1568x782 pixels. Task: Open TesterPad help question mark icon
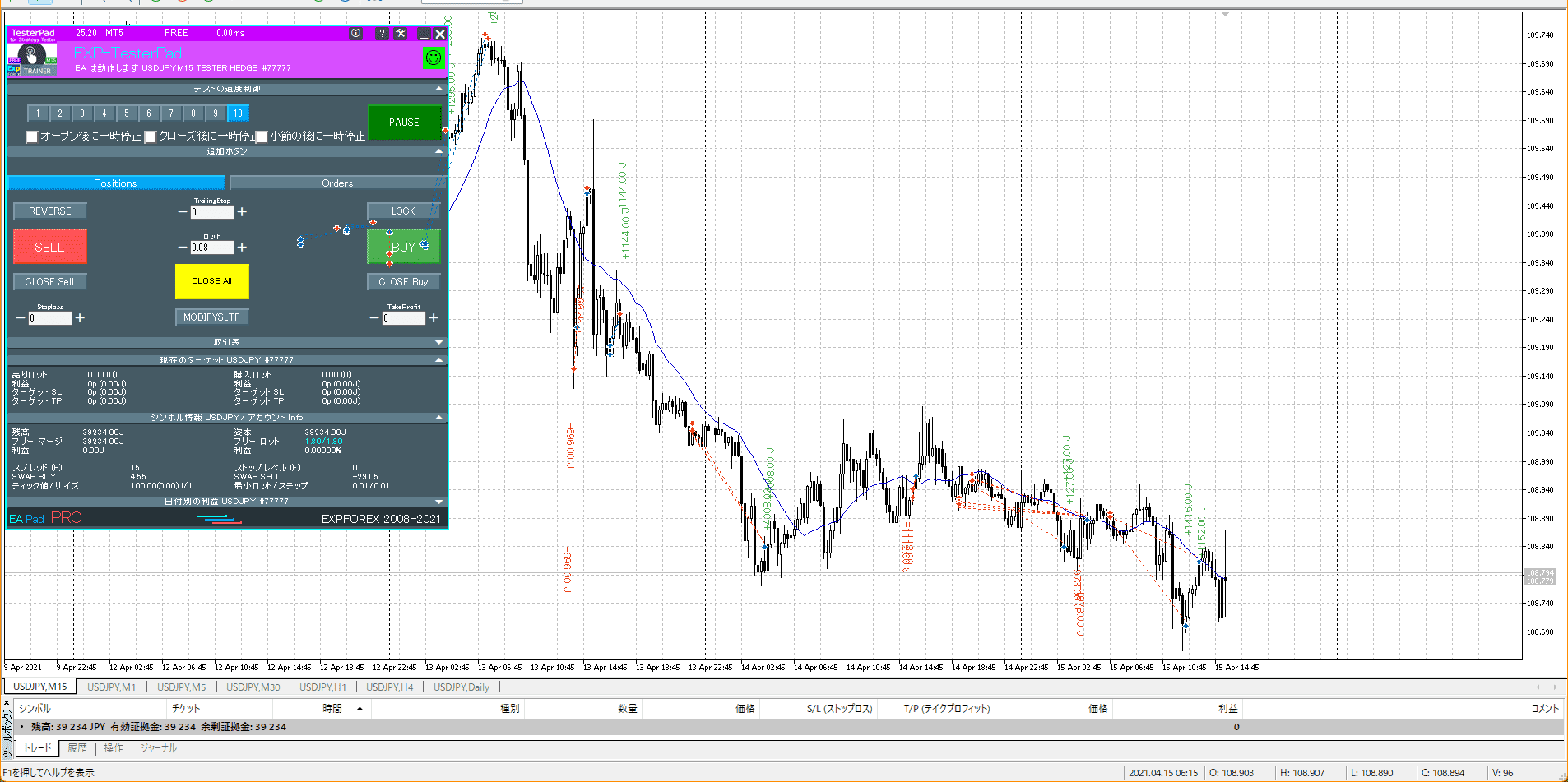[382, 34]
